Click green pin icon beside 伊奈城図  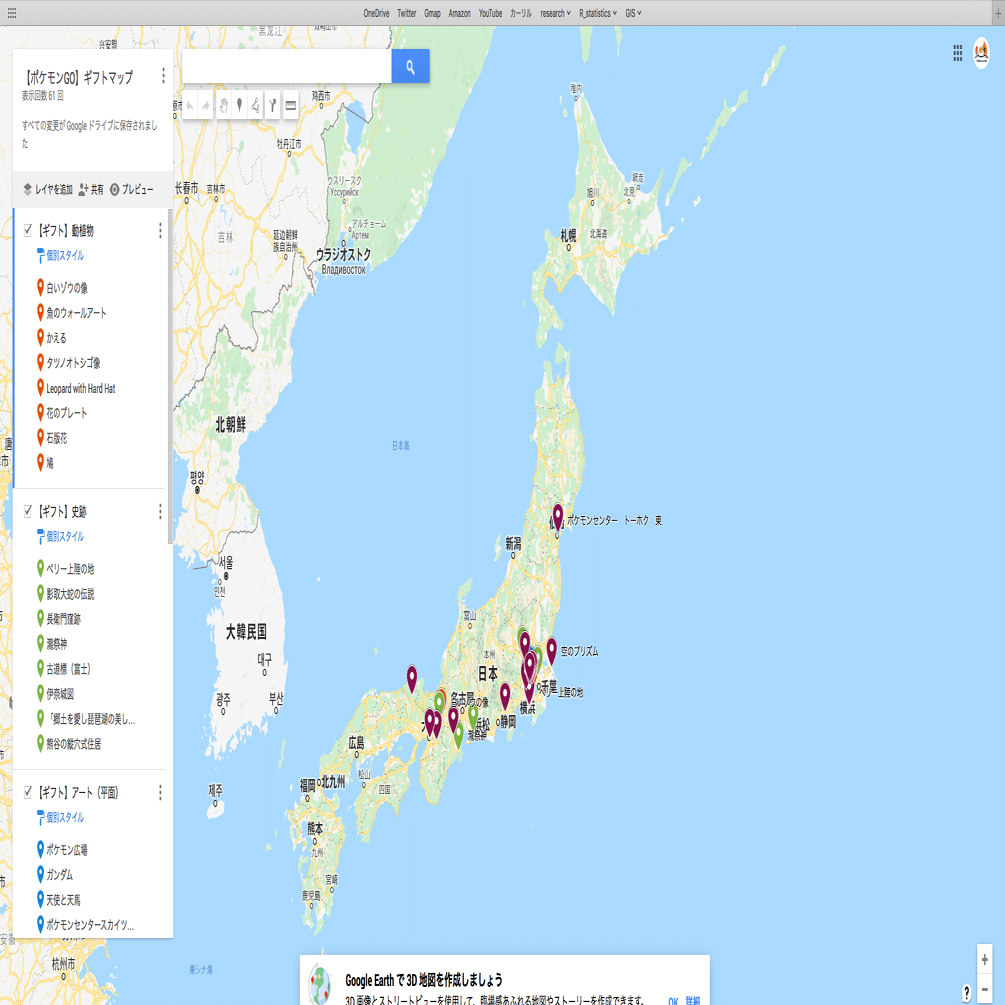click(40, 694)
